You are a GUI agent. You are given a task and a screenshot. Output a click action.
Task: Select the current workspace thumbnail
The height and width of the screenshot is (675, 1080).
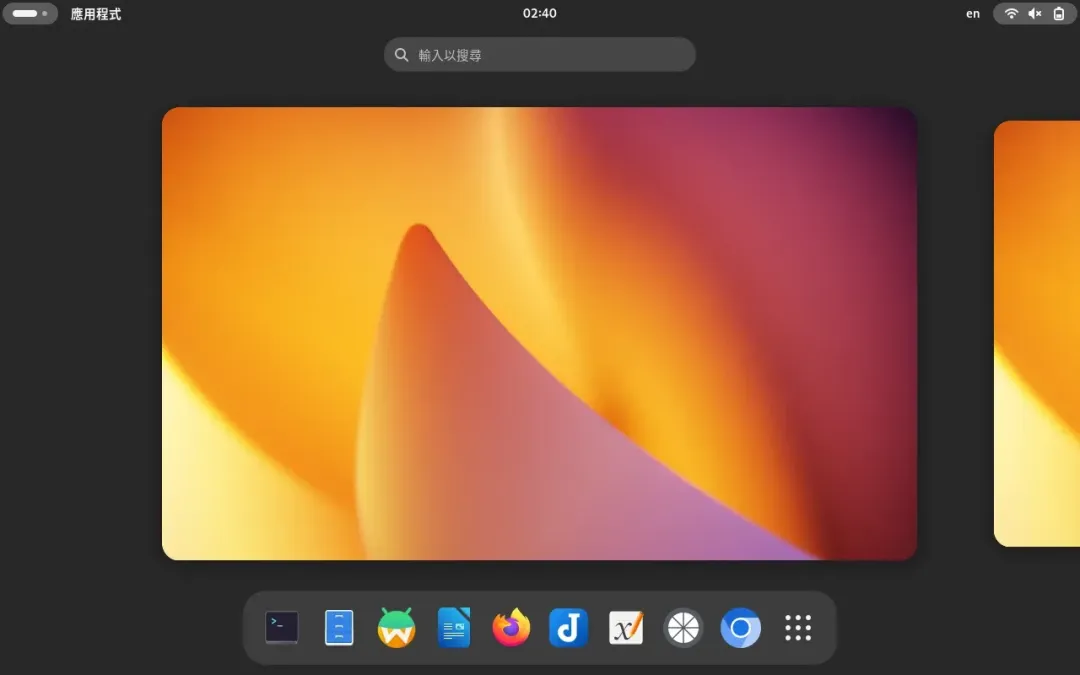point(539,333)
